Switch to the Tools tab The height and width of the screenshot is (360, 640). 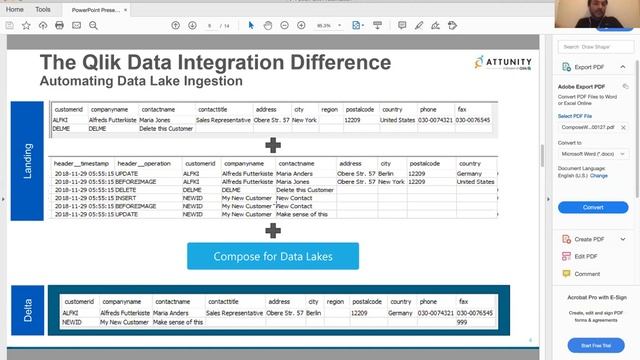coord(43,9)
